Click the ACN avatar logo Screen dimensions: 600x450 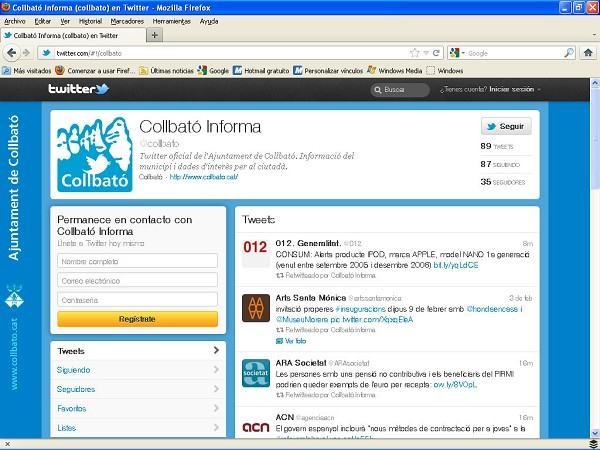coord(256,427)
